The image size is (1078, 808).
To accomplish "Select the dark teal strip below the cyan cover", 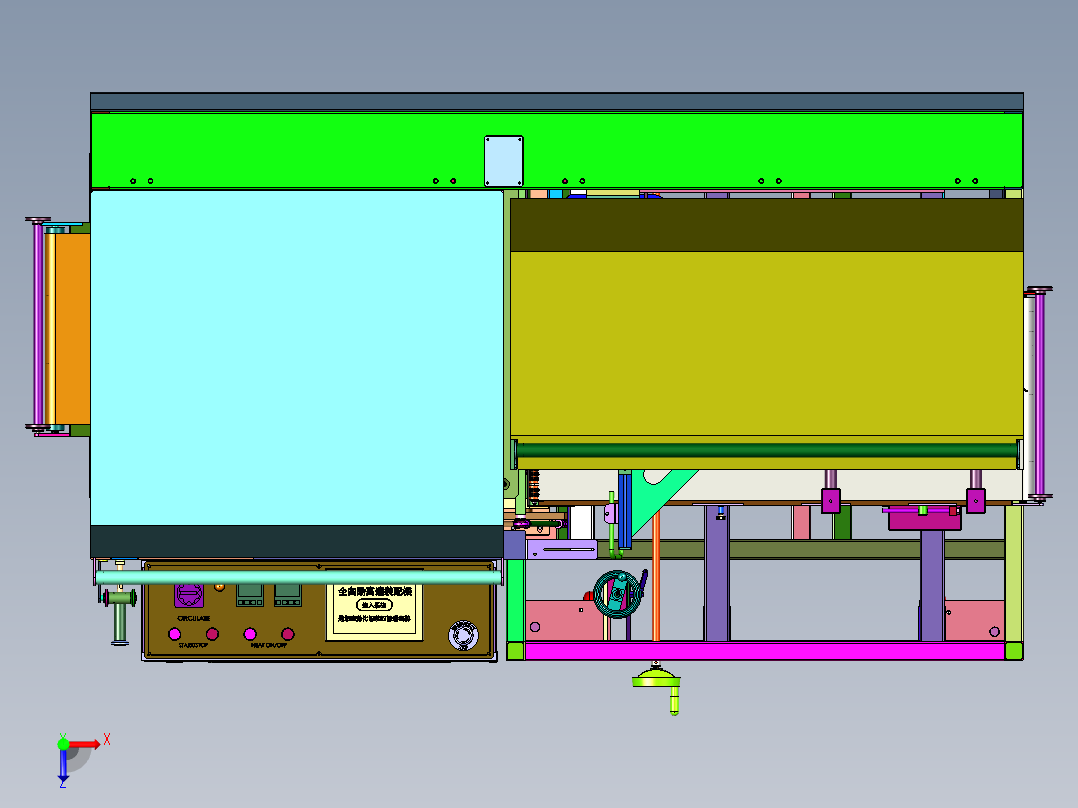I will point(297,541).
